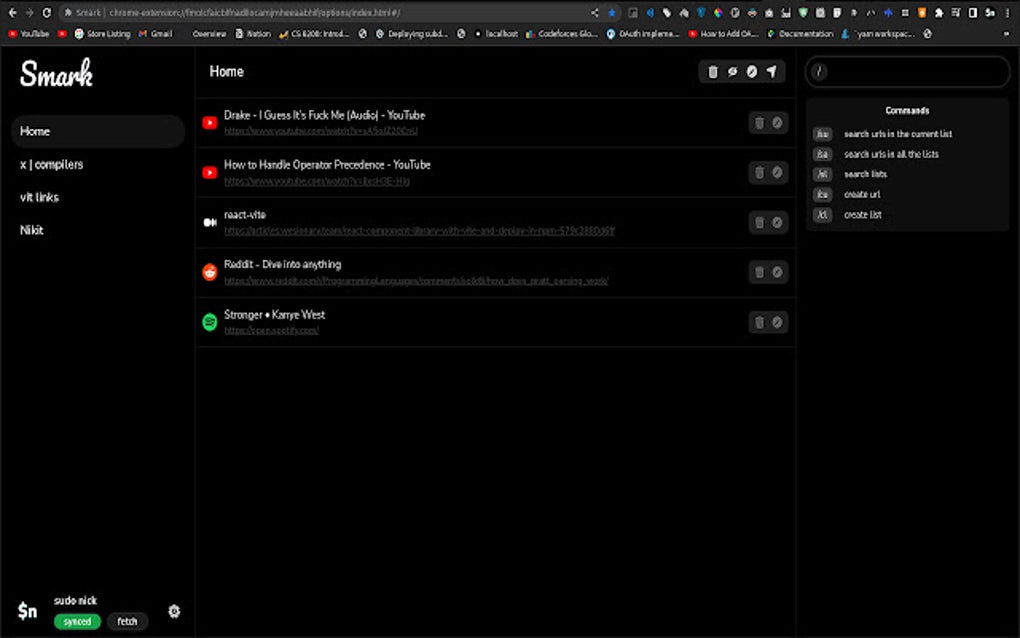
Task: Delete the react-vite bookmark with its trash icon
Action: click(758, 222)
